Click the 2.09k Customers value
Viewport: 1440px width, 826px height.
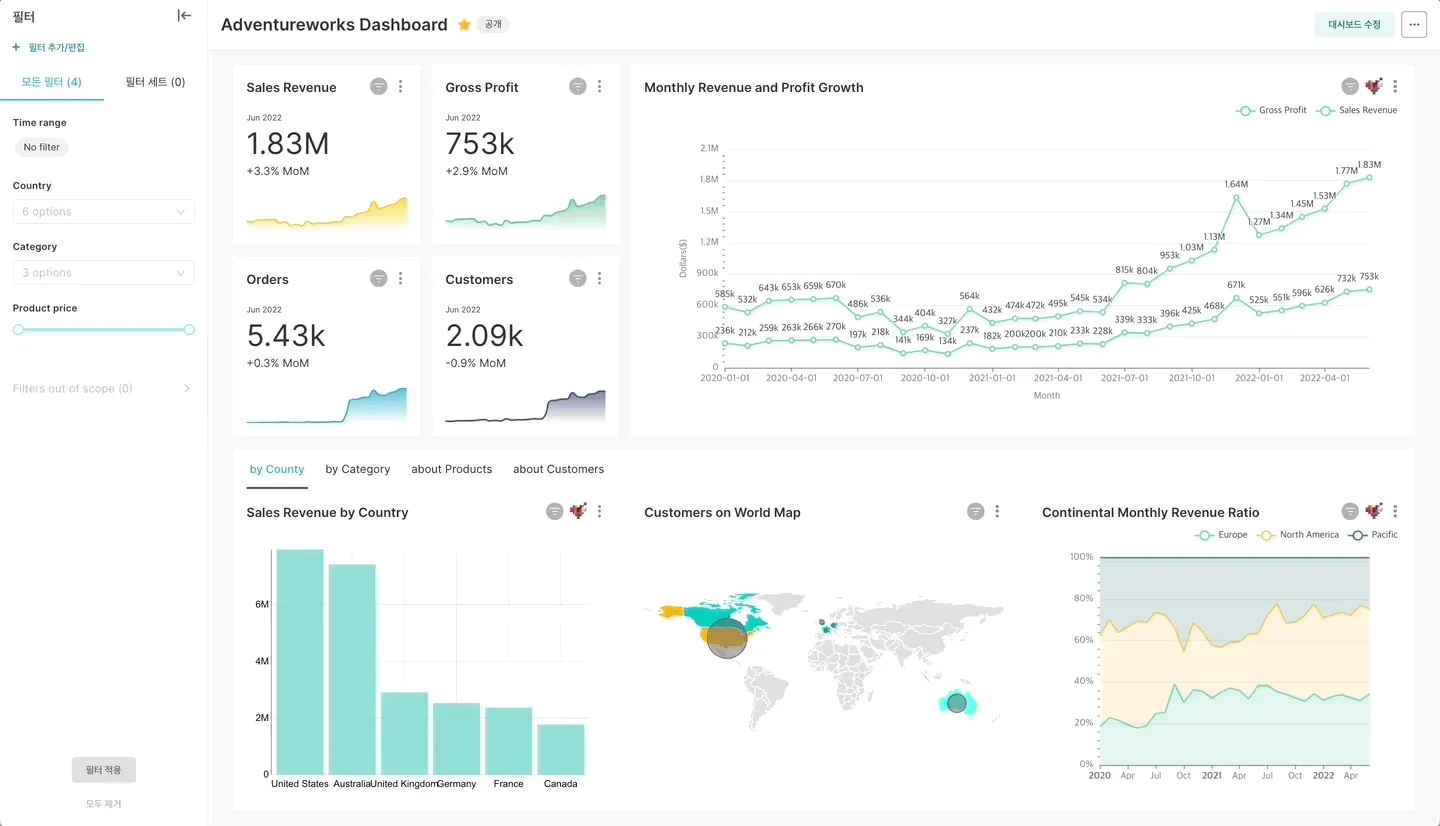485,335
